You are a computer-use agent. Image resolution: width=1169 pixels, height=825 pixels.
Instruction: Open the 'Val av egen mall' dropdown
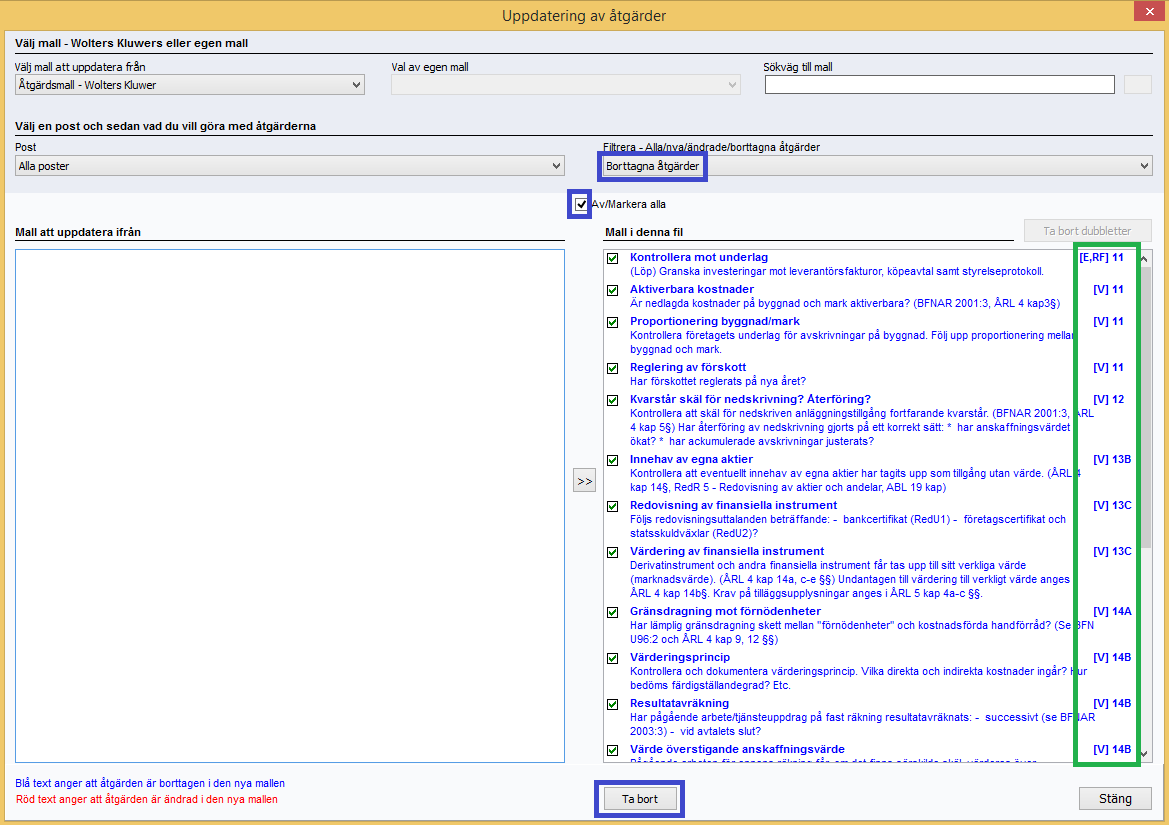(x=566, y=85)
